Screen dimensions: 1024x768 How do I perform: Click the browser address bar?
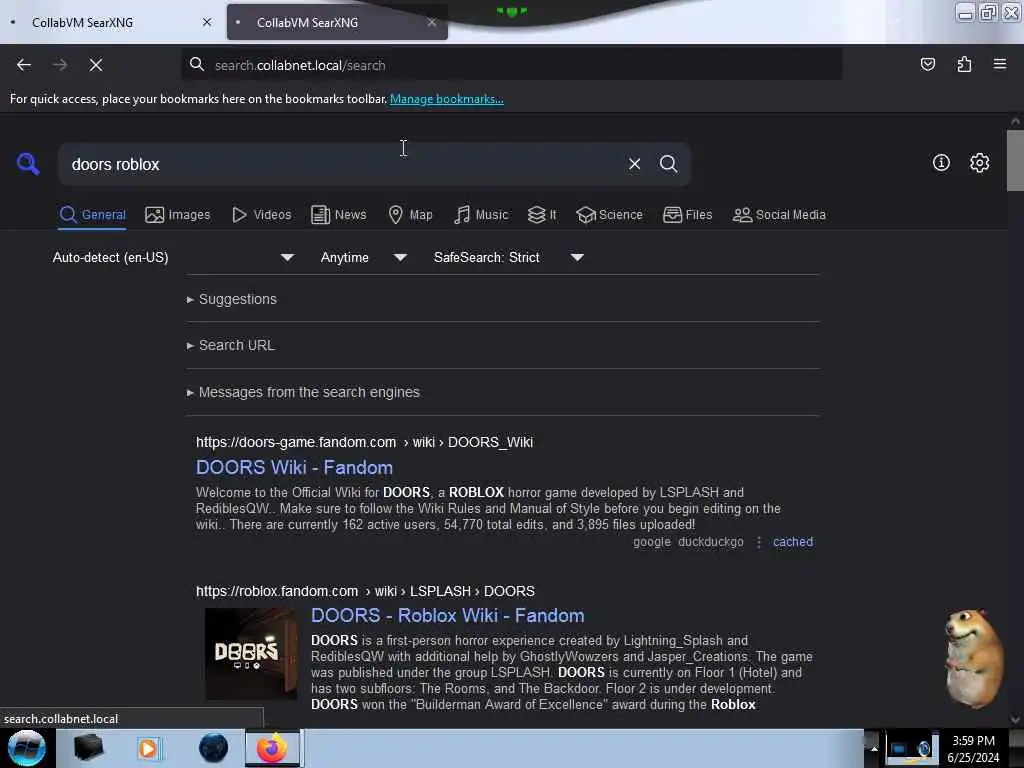pyautogui.click(x=512, y=65)
